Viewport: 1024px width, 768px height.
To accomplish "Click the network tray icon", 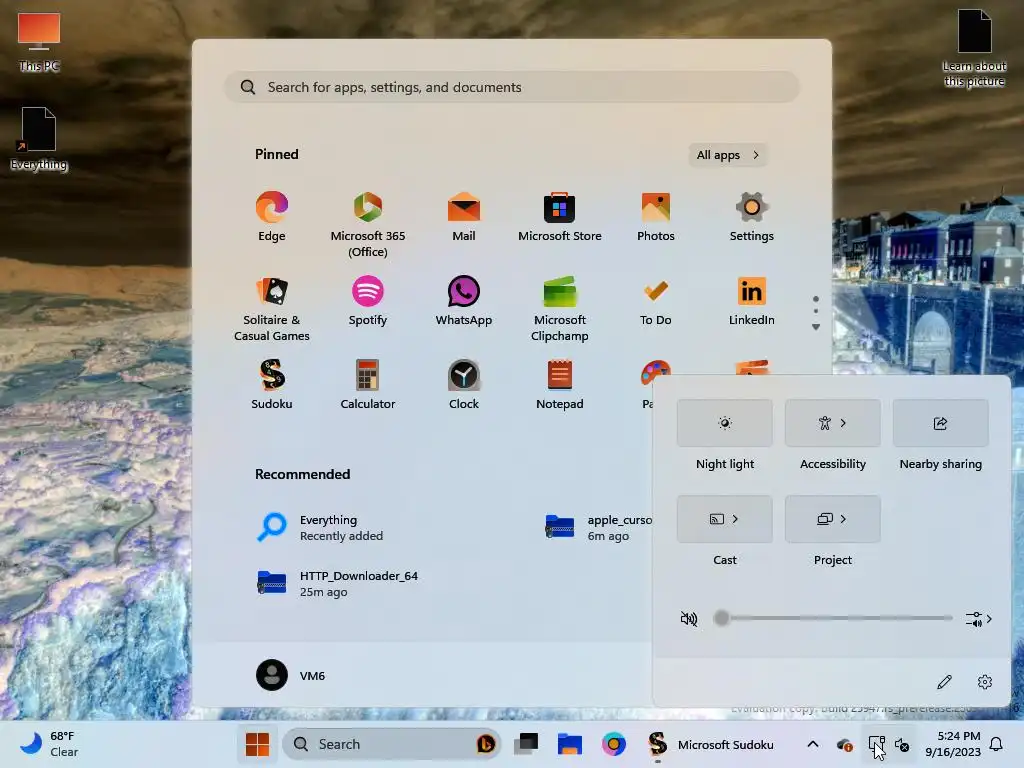I will (x=876, y=744).
